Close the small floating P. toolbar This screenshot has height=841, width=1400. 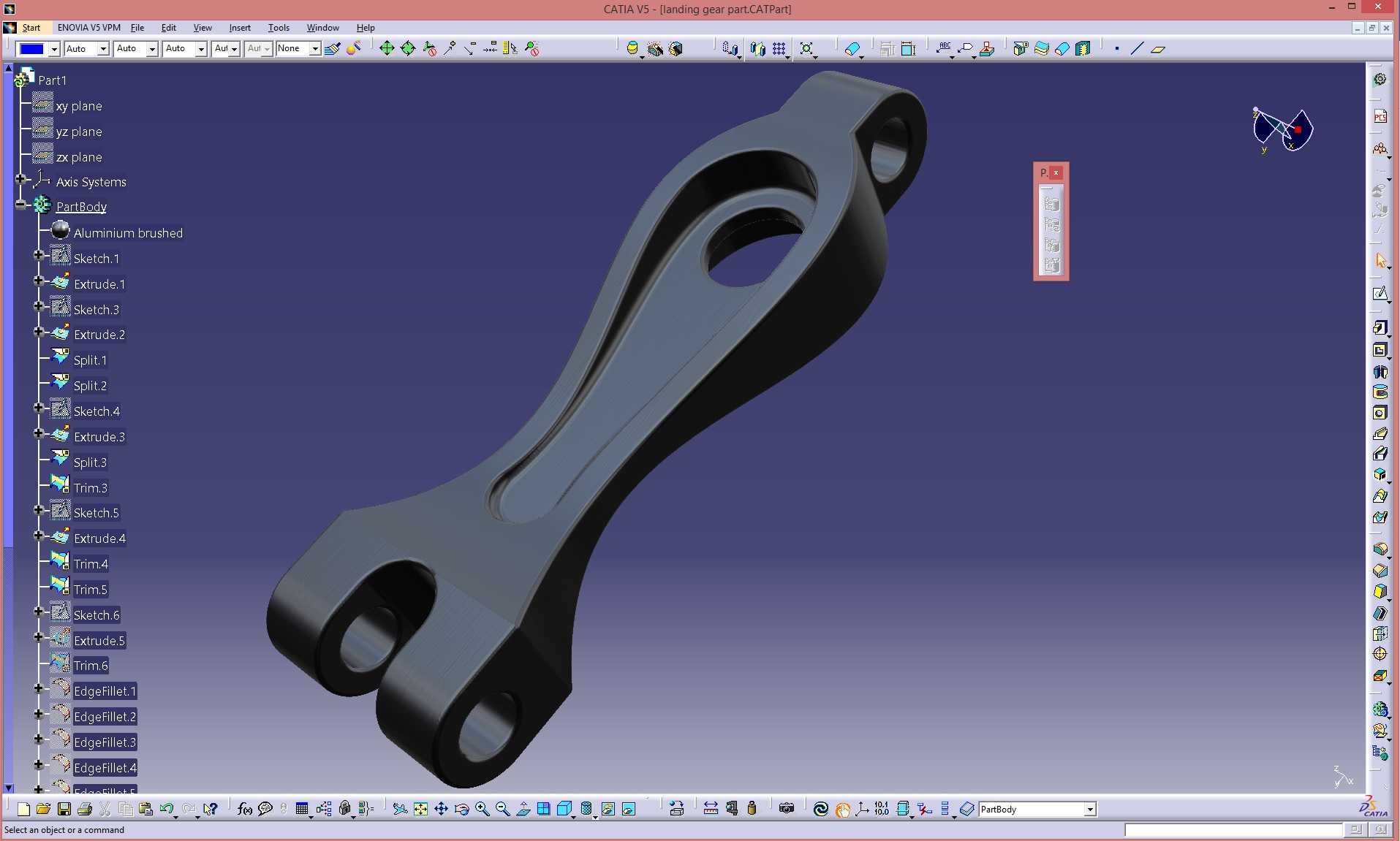coord(1056,172)
